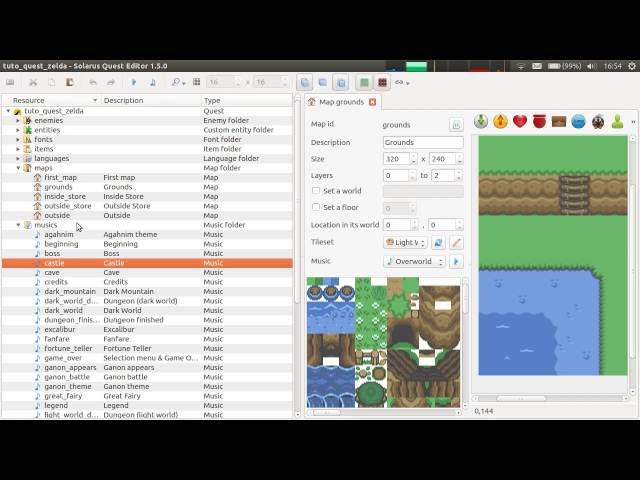Click the system volume icon

(x=591, y=66)
